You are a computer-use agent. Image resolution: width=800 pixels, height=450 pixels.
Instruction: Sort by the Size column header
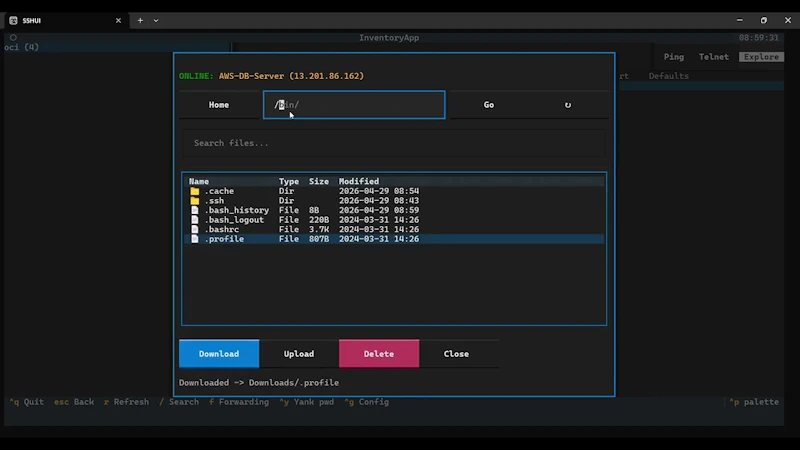(319, 181)
